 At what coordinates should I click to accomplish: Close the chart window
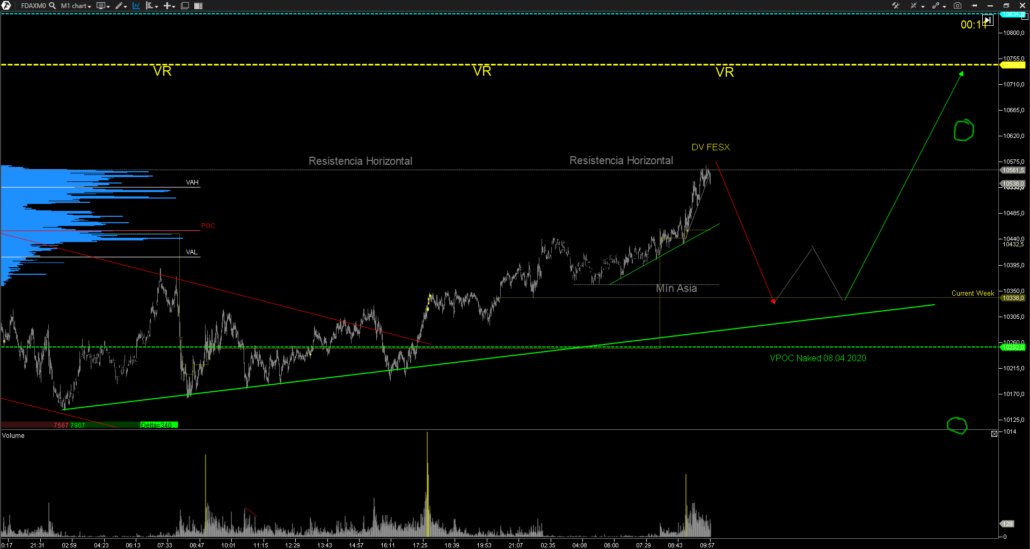tap(1022, 5)
